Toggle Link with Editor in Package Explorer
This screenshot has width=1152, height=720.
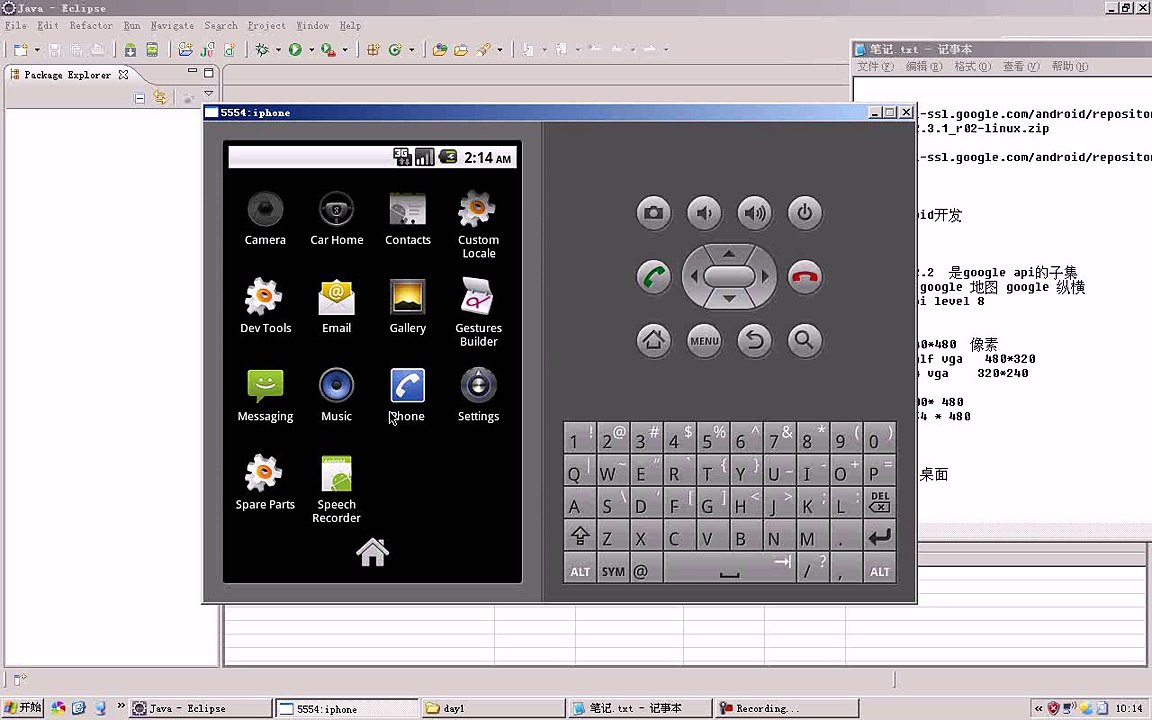tap(160, 98)
